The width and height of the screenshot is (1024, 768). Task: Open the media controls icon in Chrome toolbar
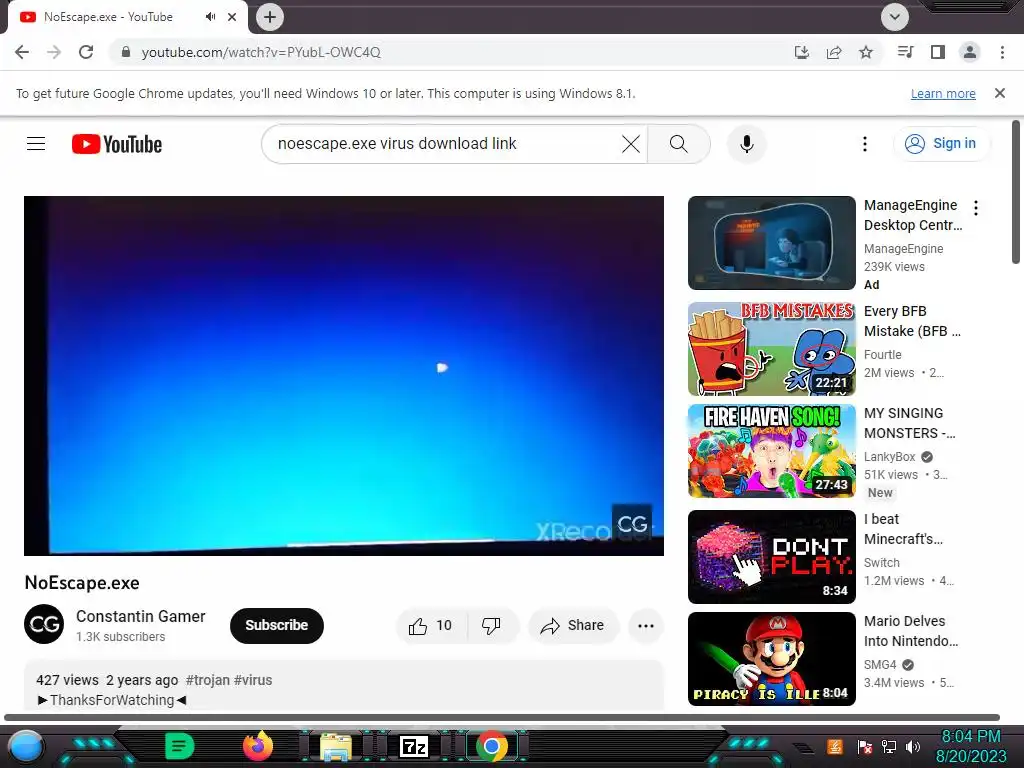905,52
